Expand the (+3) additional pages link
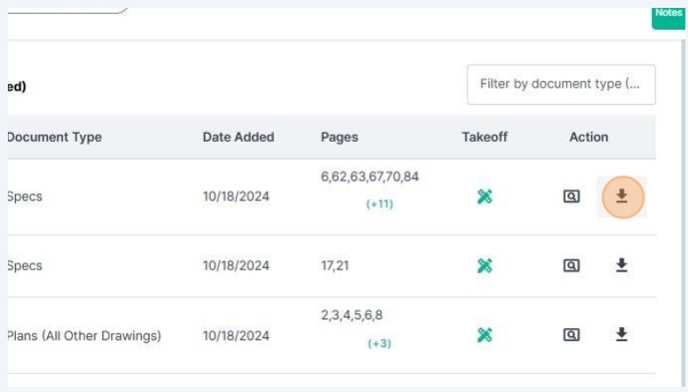This screenshot has width=688, height=392. 380,343
